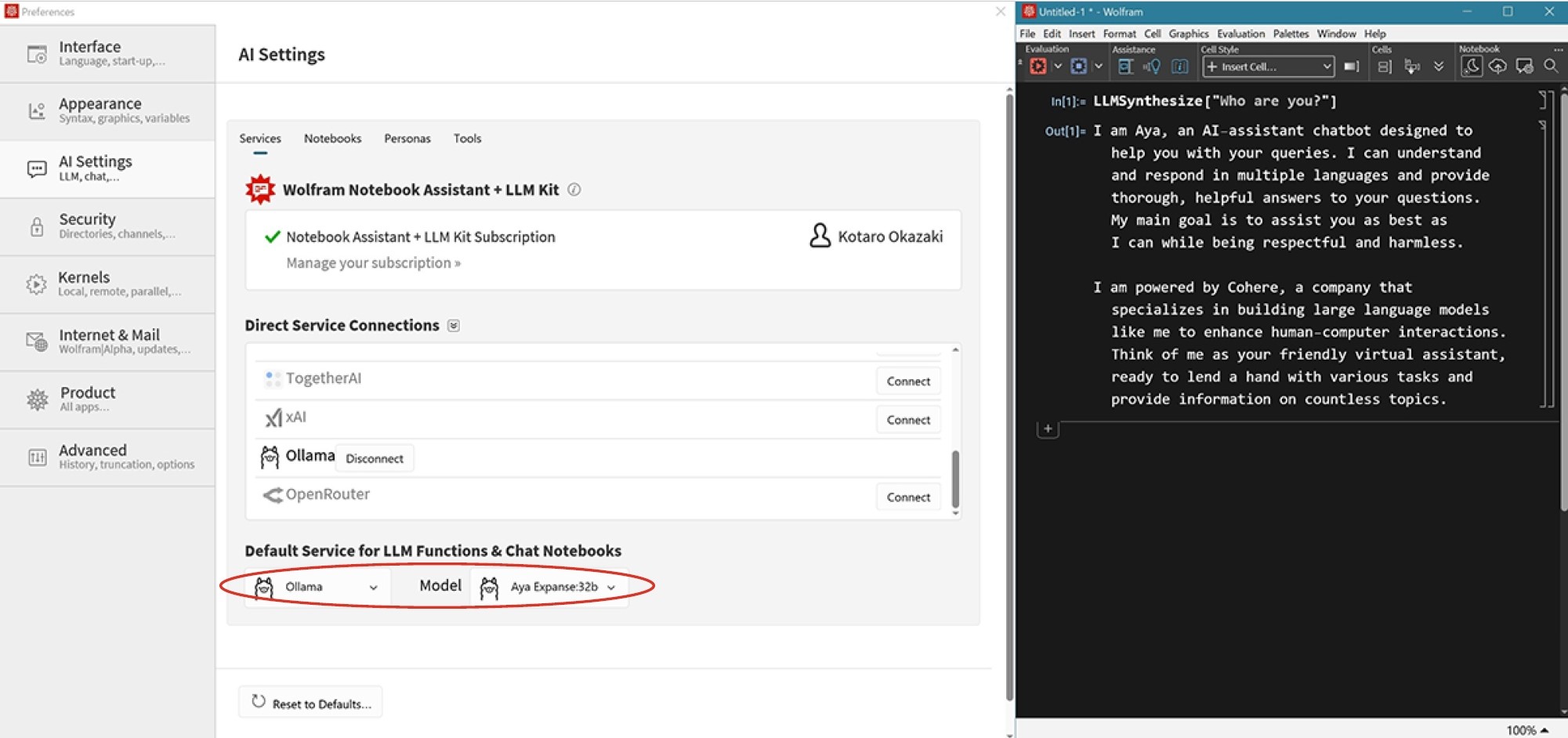Open the Aya Expanse:32b model dropdown
Screen dimensions: 1568x738
(549, 587)
